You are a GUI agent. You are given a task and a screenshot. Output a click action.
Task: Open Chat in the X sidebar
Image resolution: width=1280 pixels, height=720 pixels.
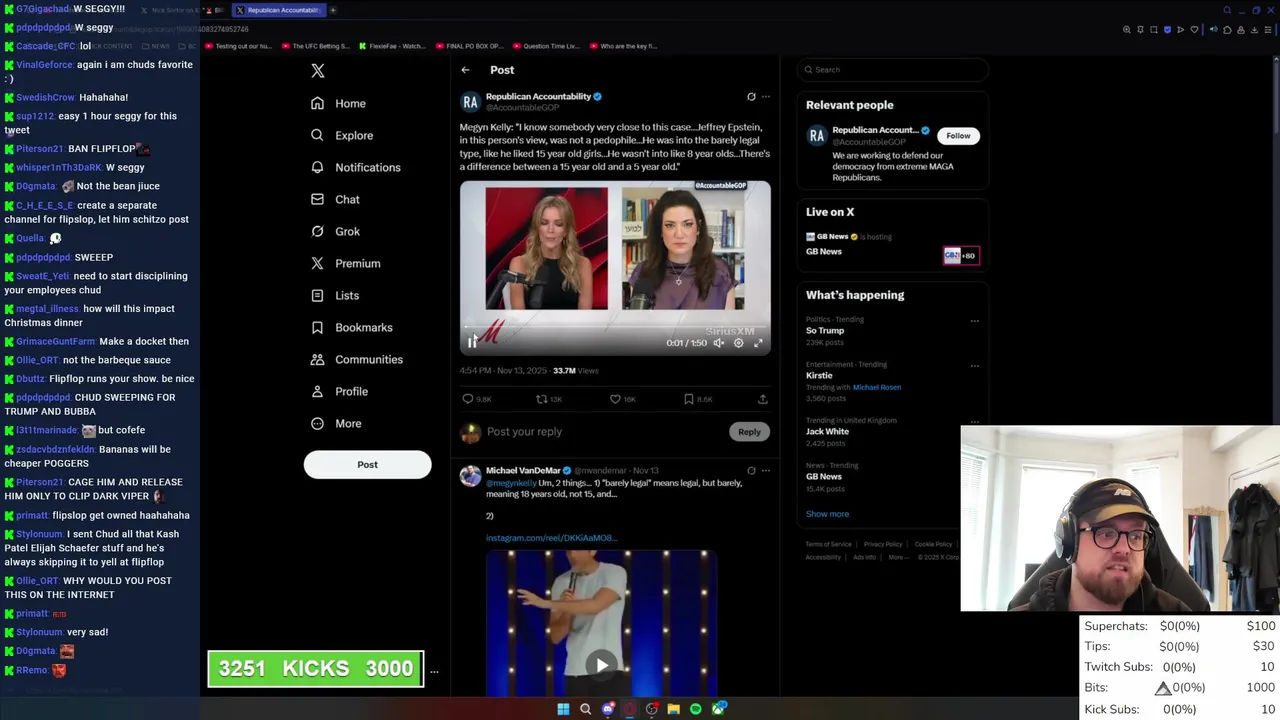335,199
